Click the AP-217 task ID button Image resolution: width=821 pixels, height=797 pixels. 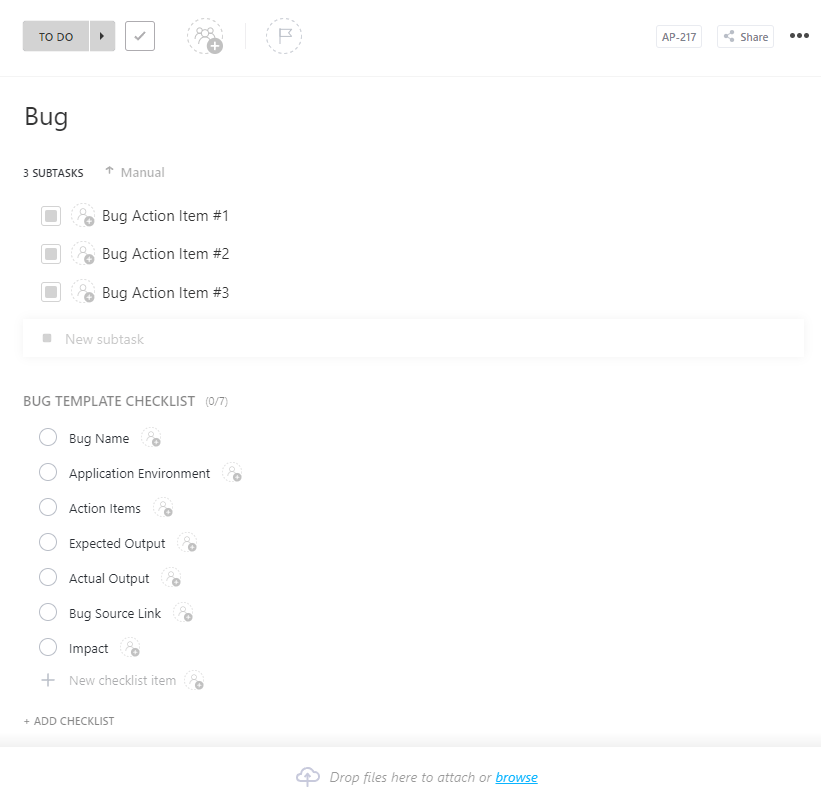(679, 37)
